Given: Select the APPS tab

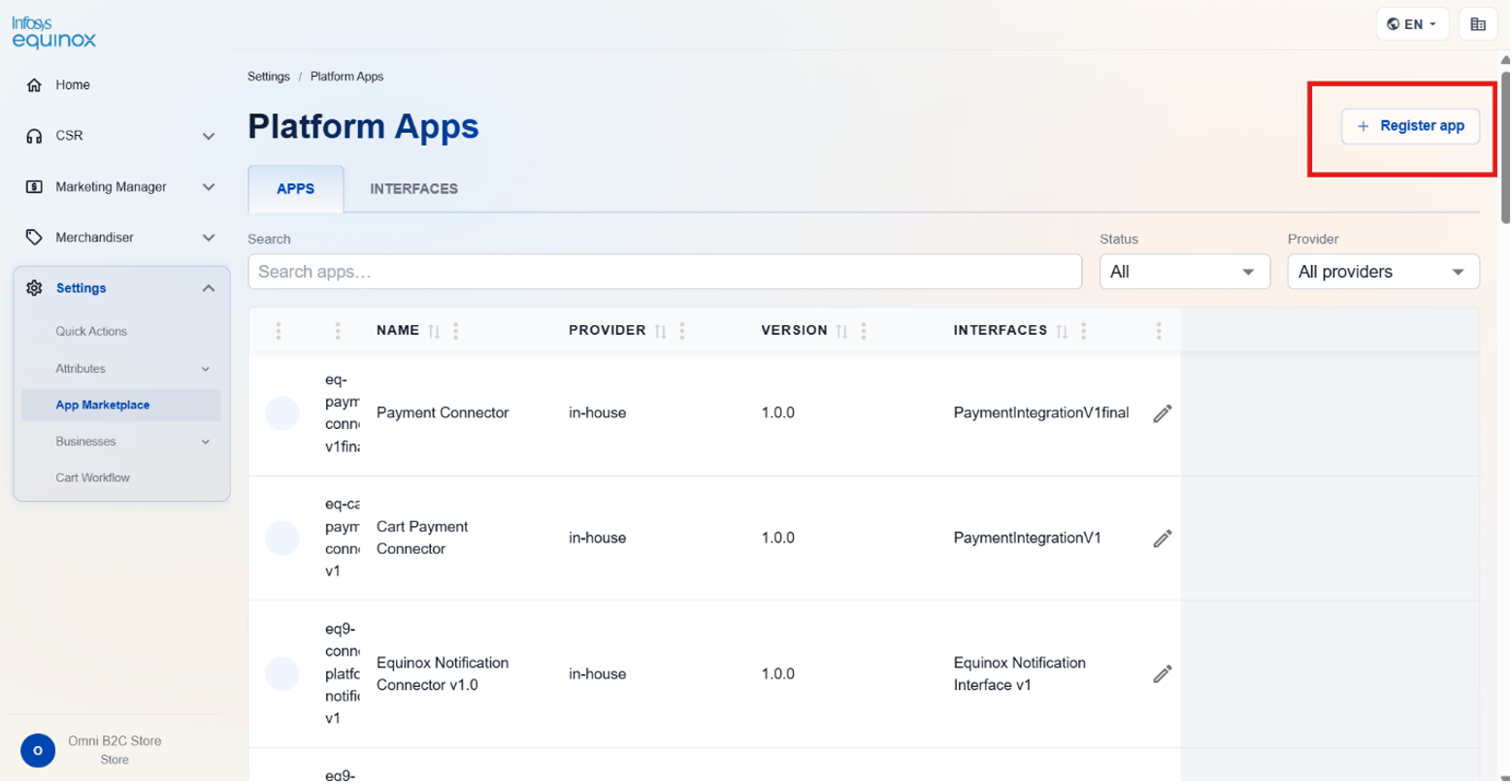Looking at the screenshot, I should [296, 189].
